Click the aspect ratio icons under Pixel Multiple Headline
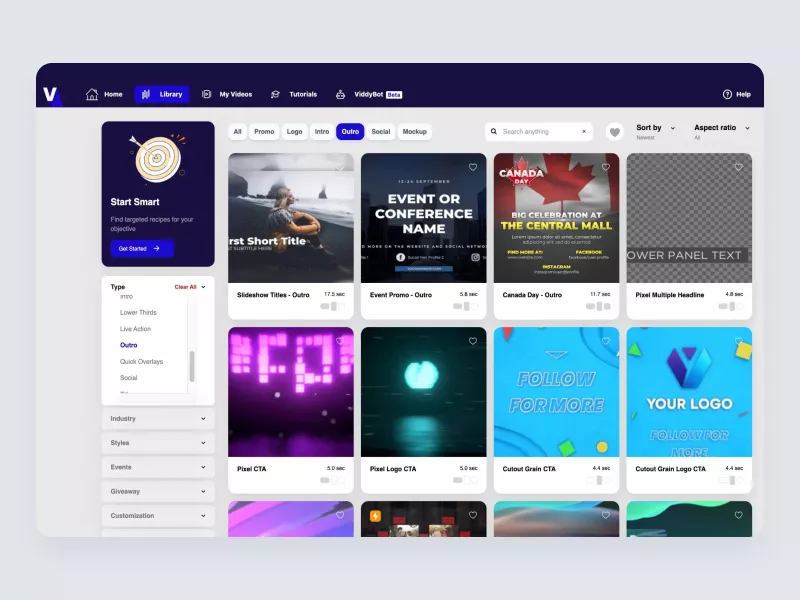Viewport: 800px width, 600px height. 731,306
